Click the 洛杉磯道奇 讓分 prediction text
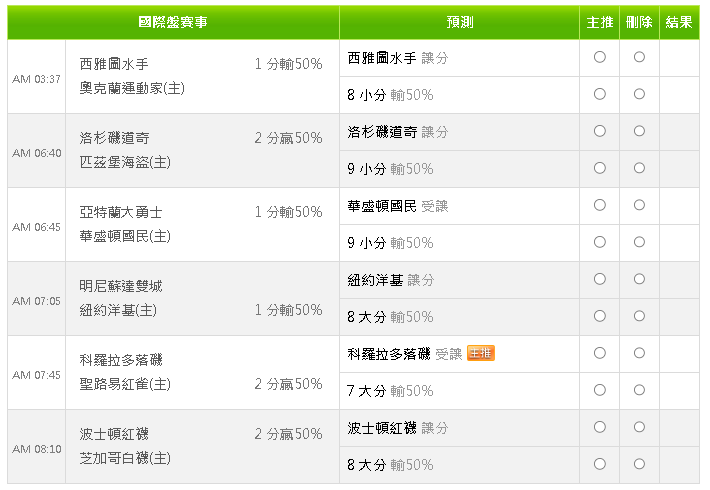 point(398,132)
